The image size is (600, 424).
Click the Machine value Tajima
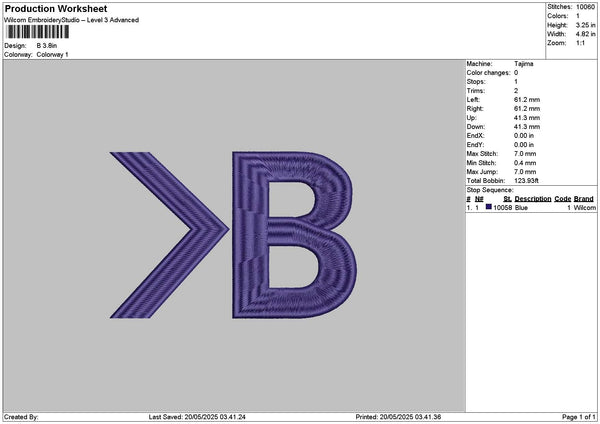523,63
